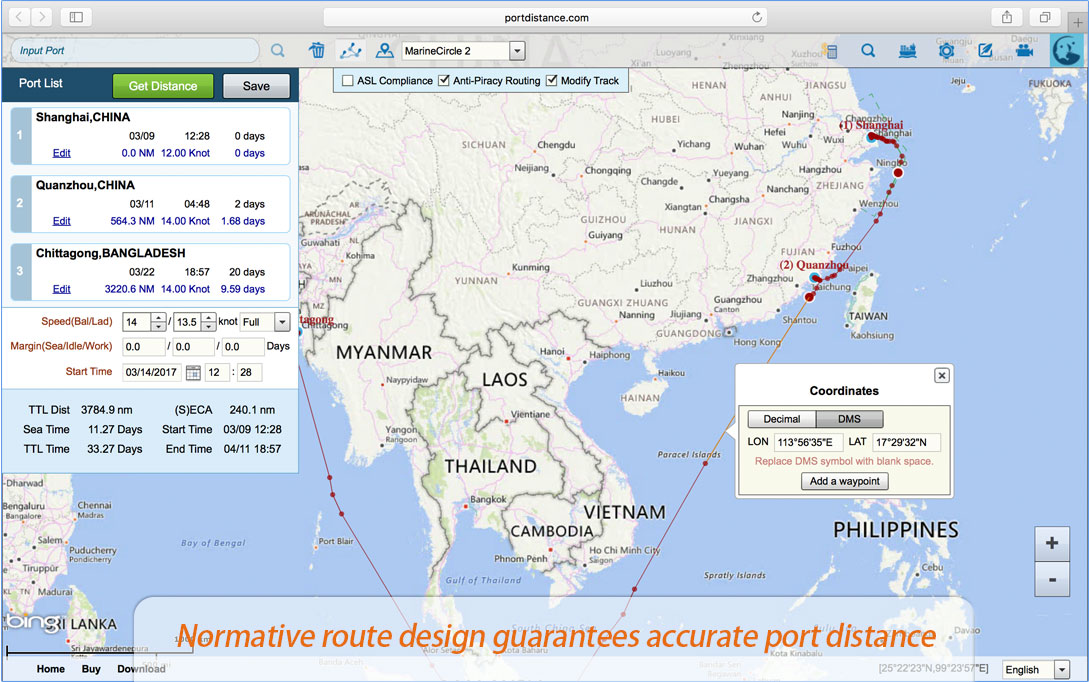
Task: Click the Safari address bar
Action: click(x=546, y=17)
